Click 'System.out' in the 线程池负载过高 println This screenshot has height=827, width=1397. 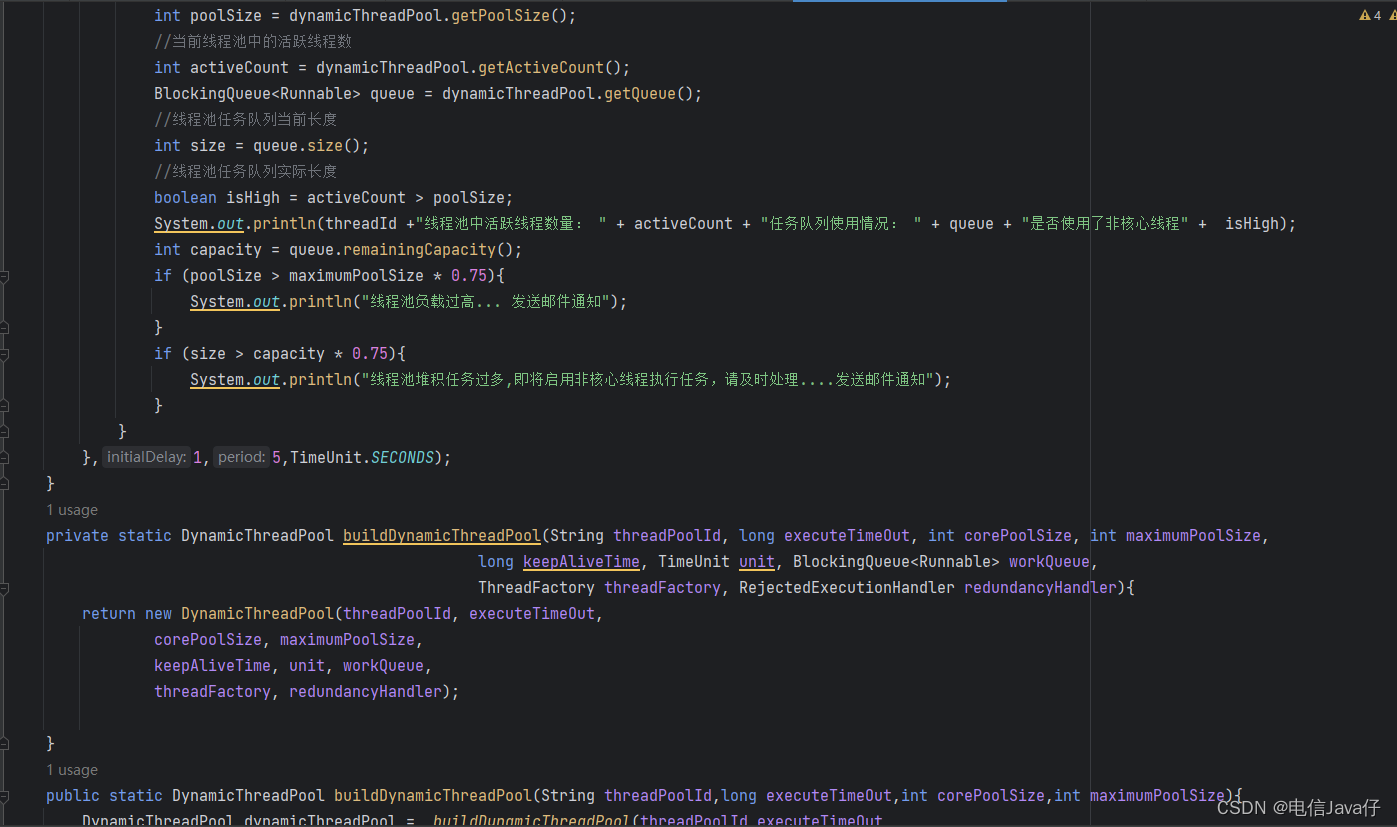point(235,302)
